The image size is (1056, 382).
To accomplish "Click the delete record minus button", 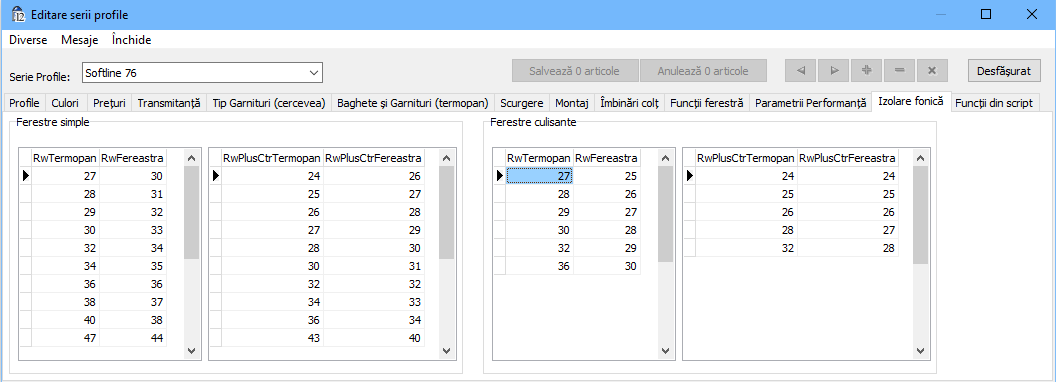I will 900,70.
